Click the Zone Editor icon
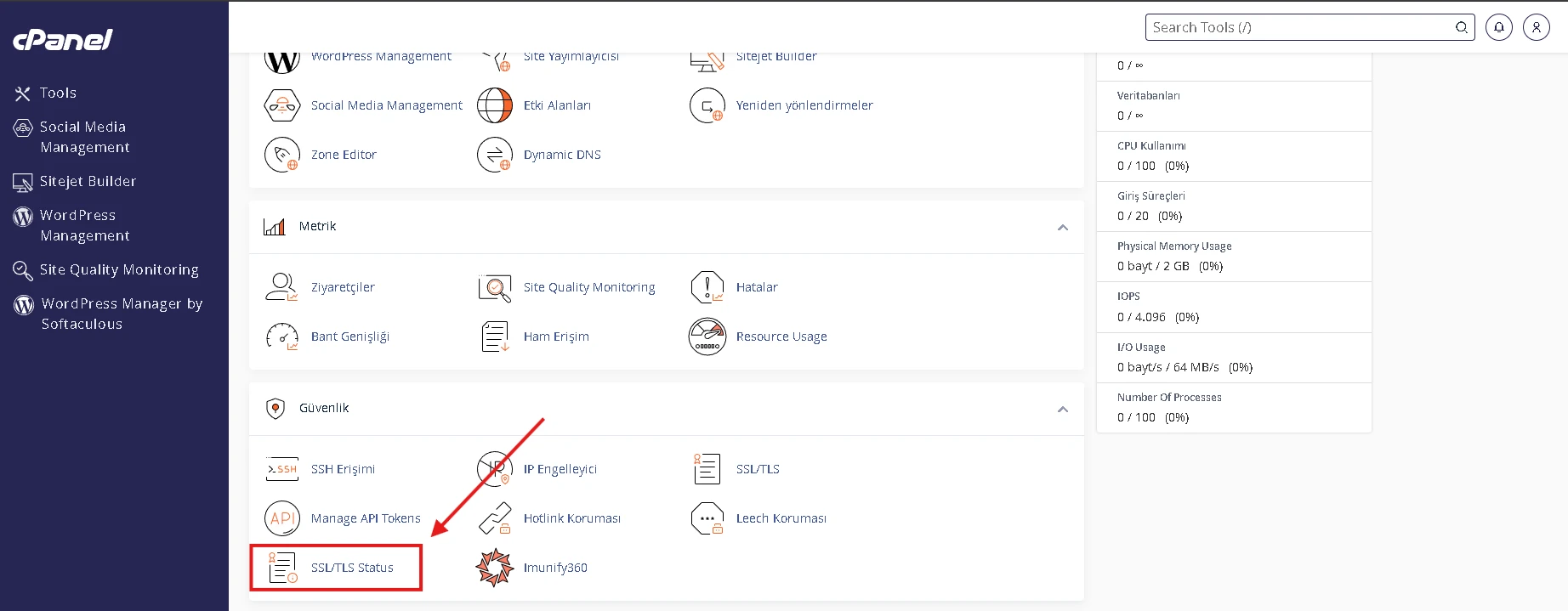The image size is (1568, 611). (x=282, y=155)
